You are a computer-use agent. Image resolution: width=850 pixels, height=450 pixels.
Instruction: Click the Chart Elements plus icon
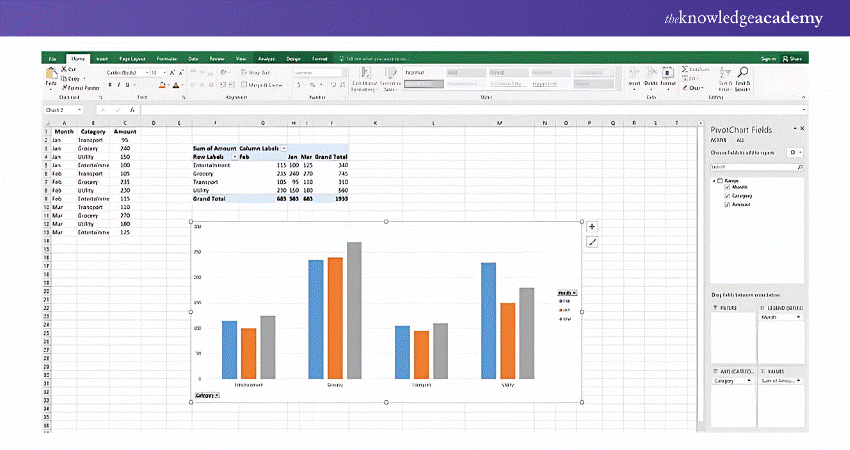(x=592, y=227)
